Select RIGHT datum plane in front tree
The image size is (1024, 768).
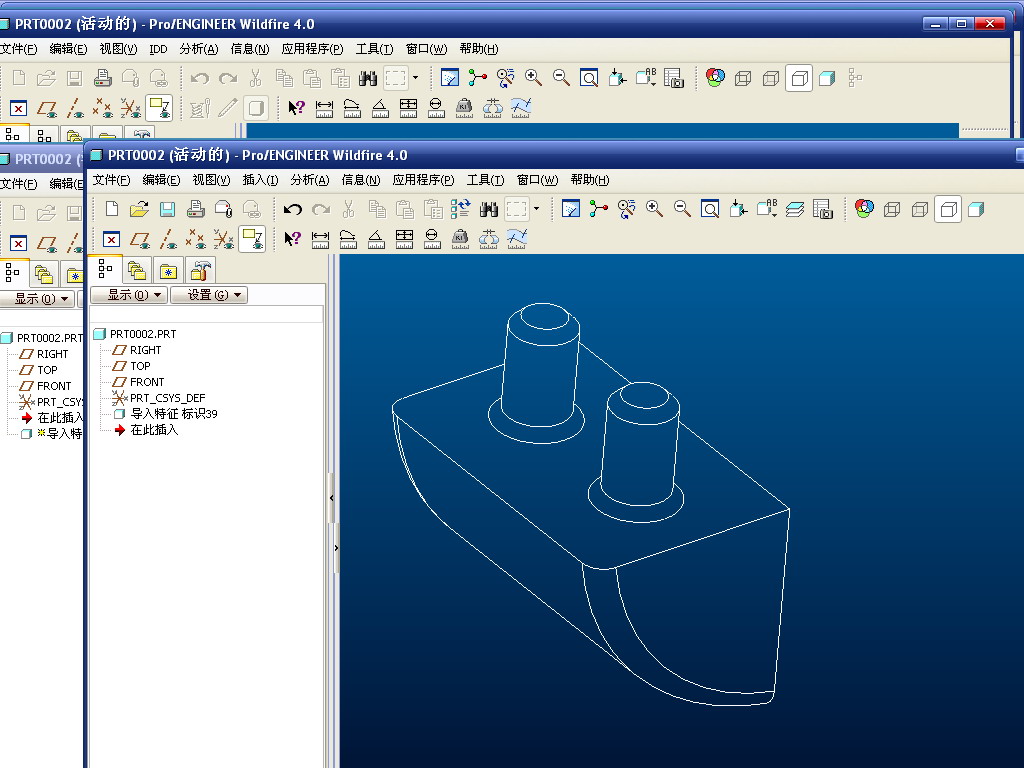coord(145,350)
